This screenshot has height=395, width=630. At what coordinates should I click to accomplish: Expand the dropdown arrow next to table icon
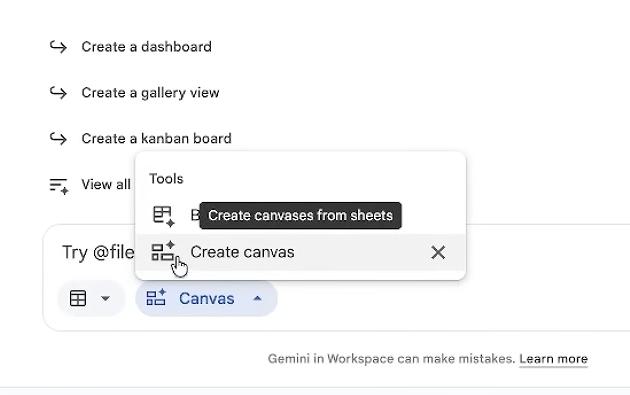point(105,299)
